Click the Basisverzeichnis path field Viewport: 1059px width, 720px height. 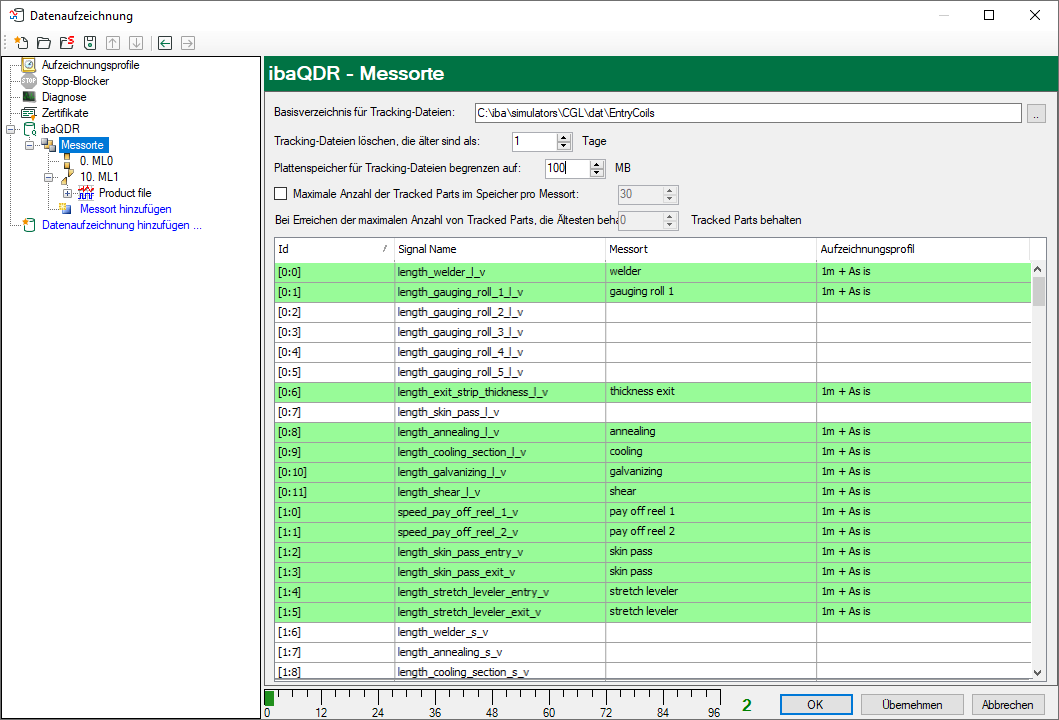pyautogui.click(x=748, y=113)
